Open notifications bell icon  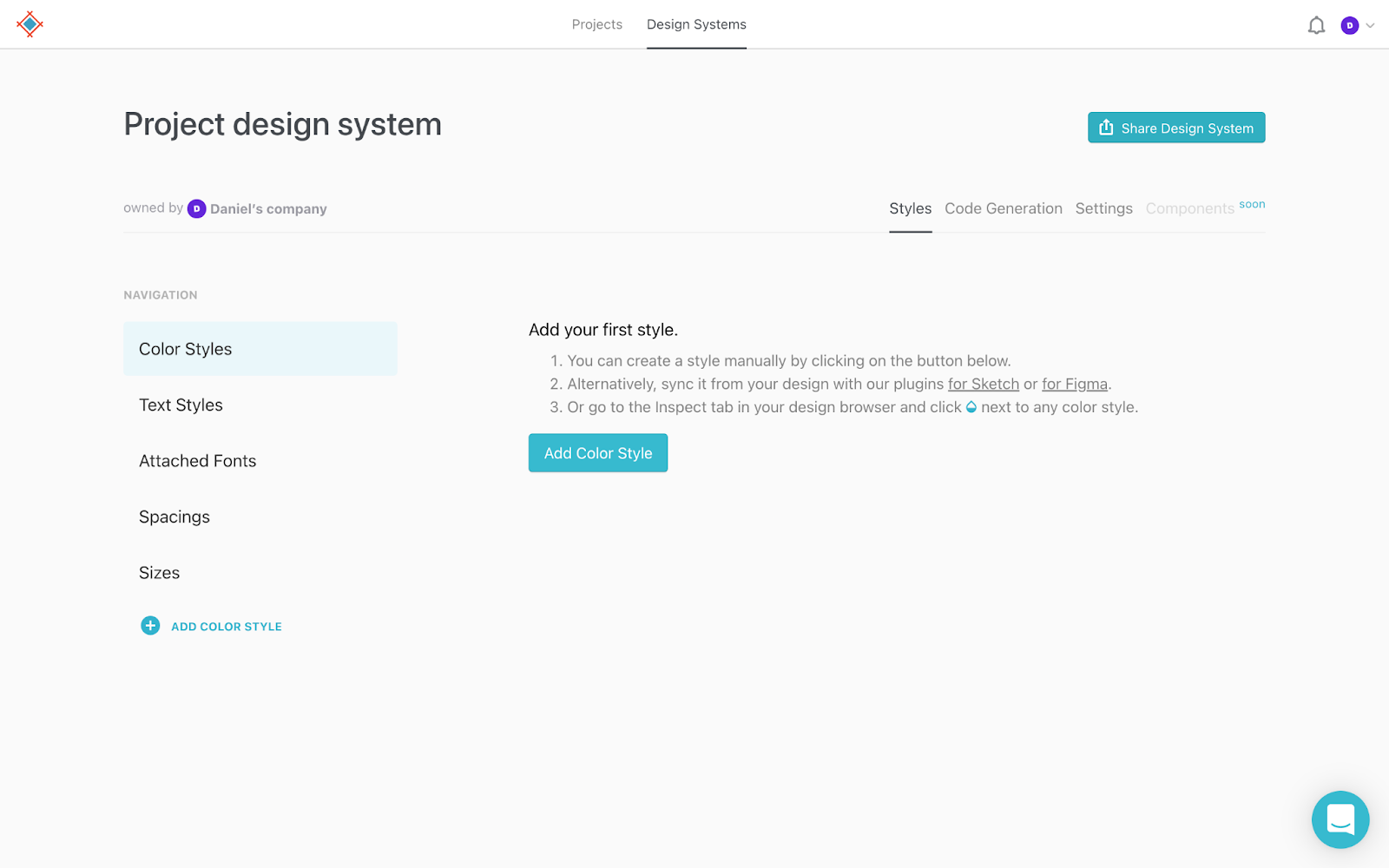click(1316, 25)
